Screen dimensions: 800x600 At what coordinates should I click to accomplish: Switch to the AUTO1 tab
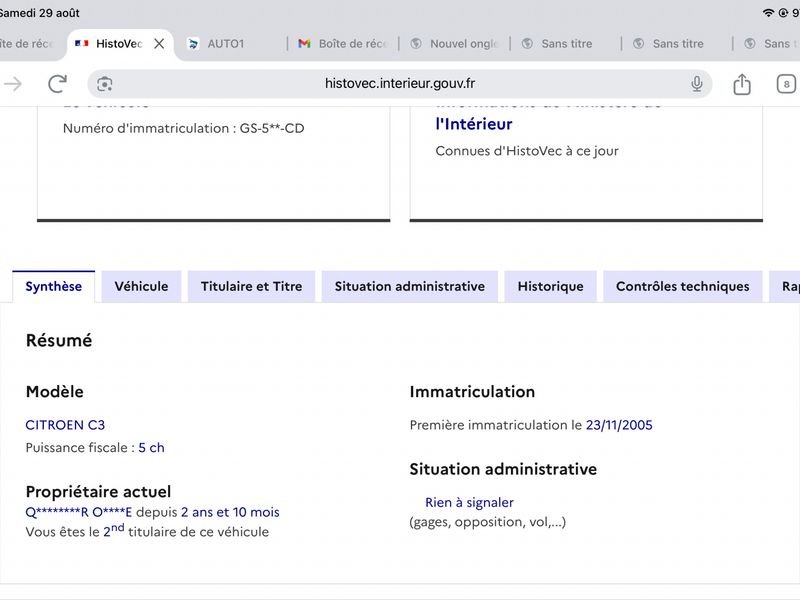(226, 44)
